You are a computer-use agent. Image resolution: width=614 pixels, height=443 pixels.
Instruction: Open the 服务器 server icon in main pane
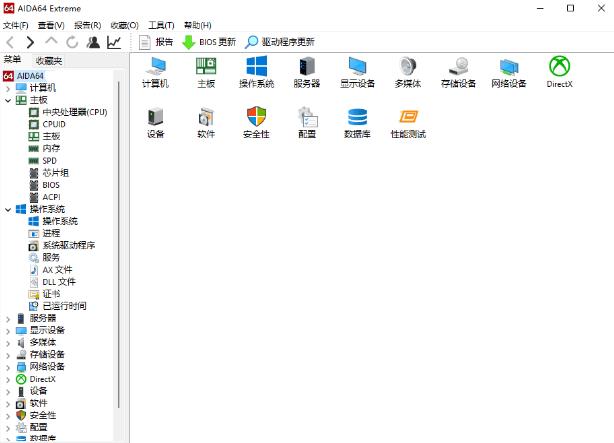click(307, 72)
